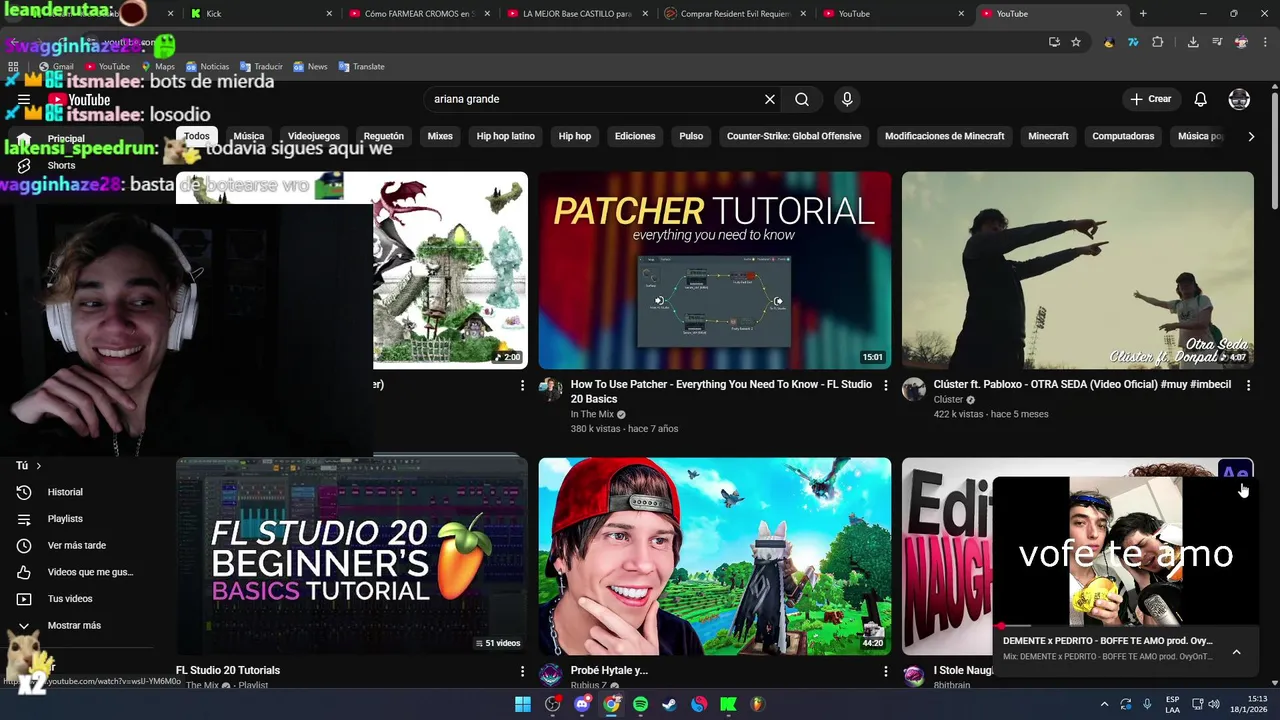Open Chrome downloads icon

coord(1193,42)
